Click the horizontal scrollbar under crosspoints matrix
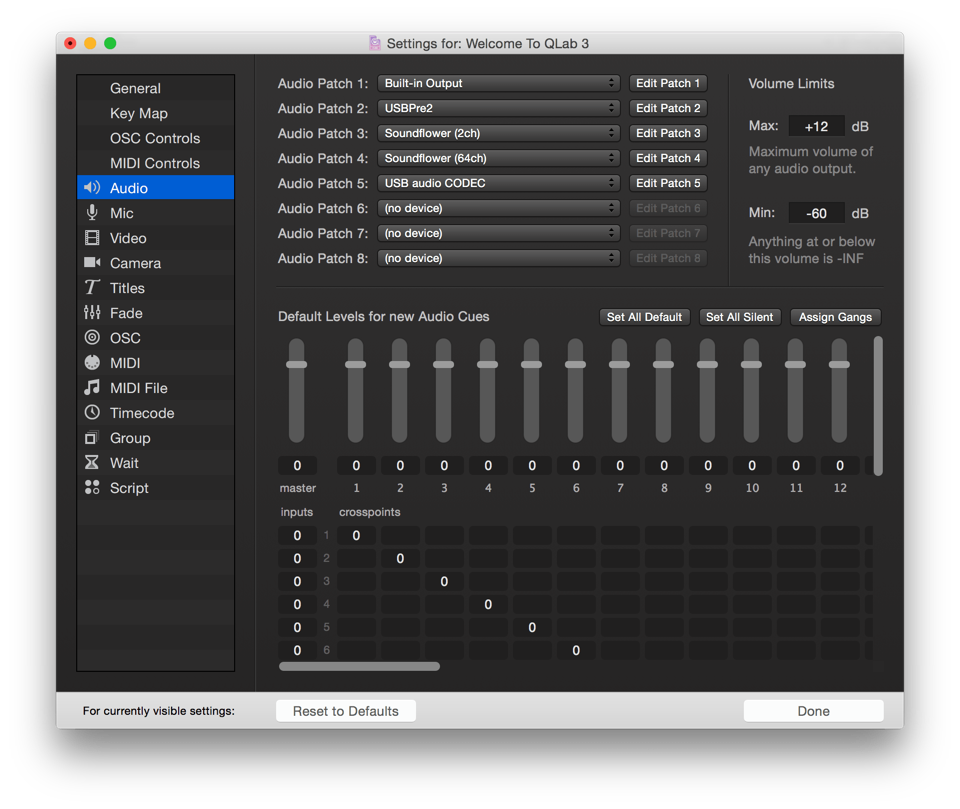The width and height of the screenshot is (960, 809). (359, 666)
